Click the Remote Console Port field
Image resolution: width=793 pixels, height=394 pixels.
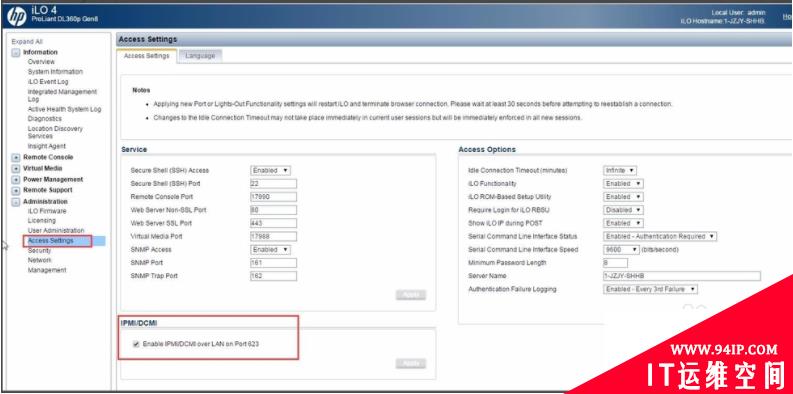coord(274,197)
